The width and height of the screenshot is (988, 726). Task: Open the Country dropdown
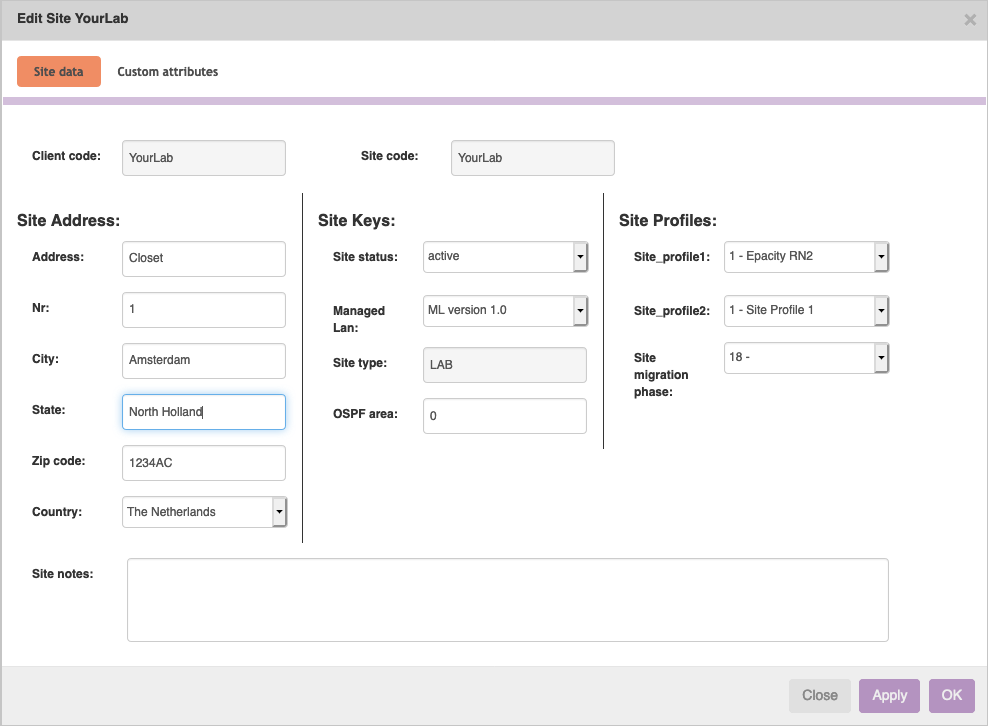(x=205, y=512)
